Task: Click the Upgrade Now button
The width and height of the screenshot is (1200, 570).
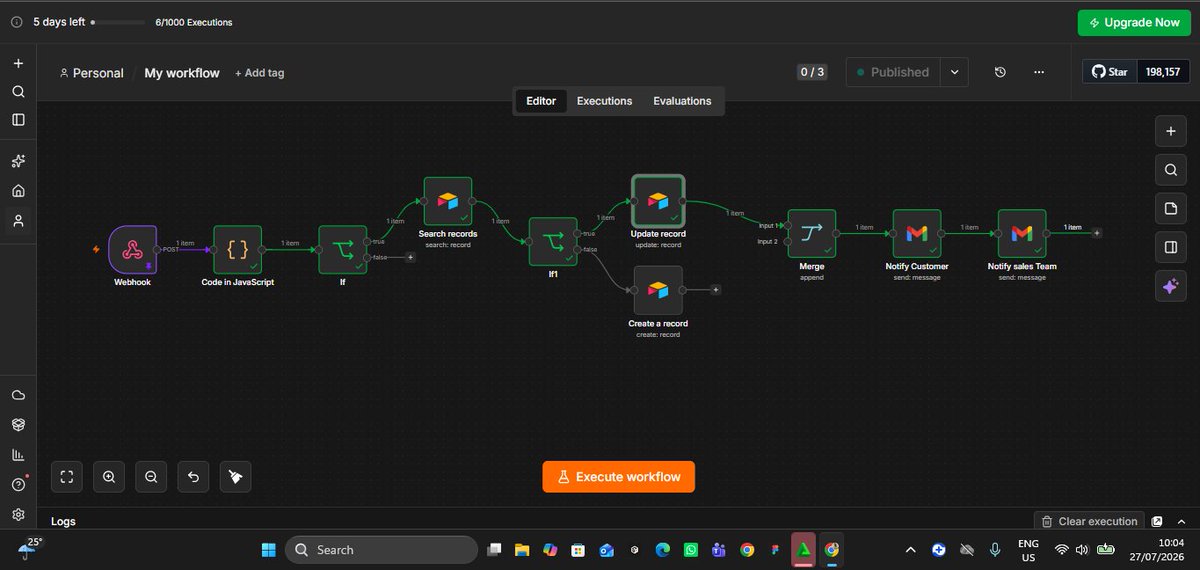Action: (x=1135, y=22)
